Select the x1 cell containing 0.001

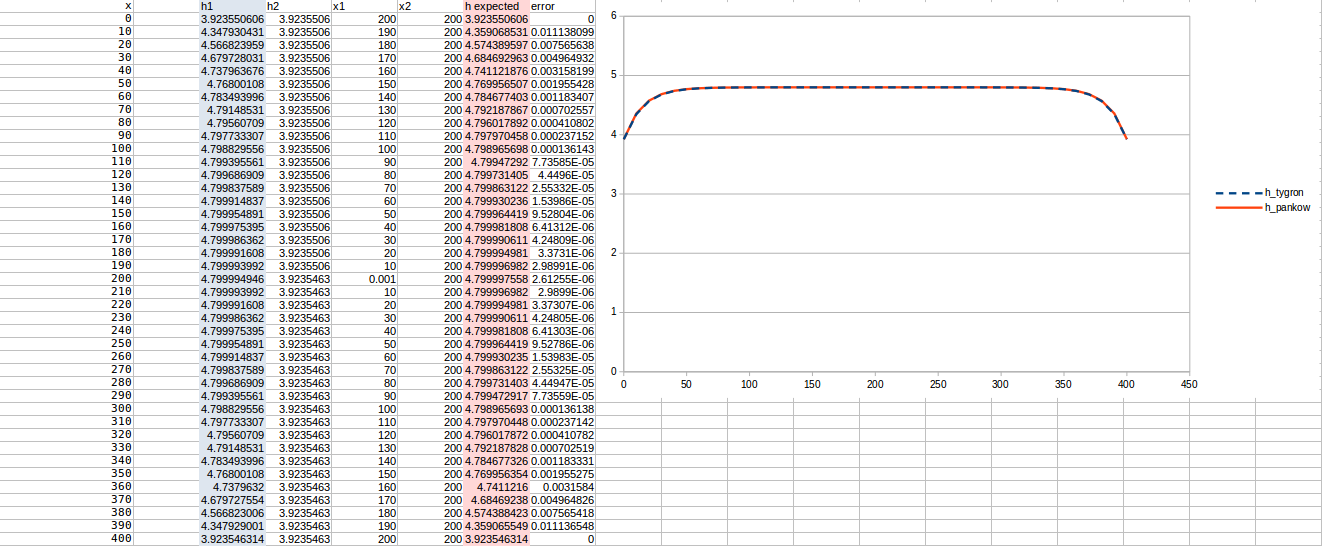coord(364,279)
